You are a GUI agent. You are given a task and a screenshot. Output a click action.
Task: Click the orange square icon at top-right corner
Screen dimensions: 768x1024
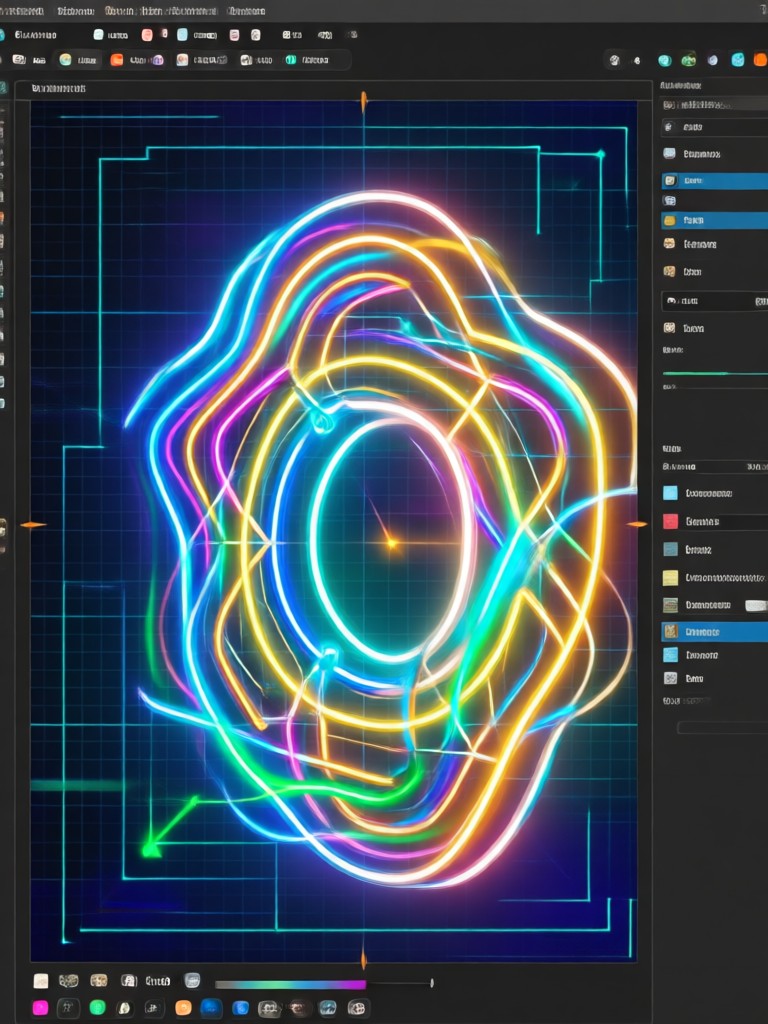[x=761, y=60]
